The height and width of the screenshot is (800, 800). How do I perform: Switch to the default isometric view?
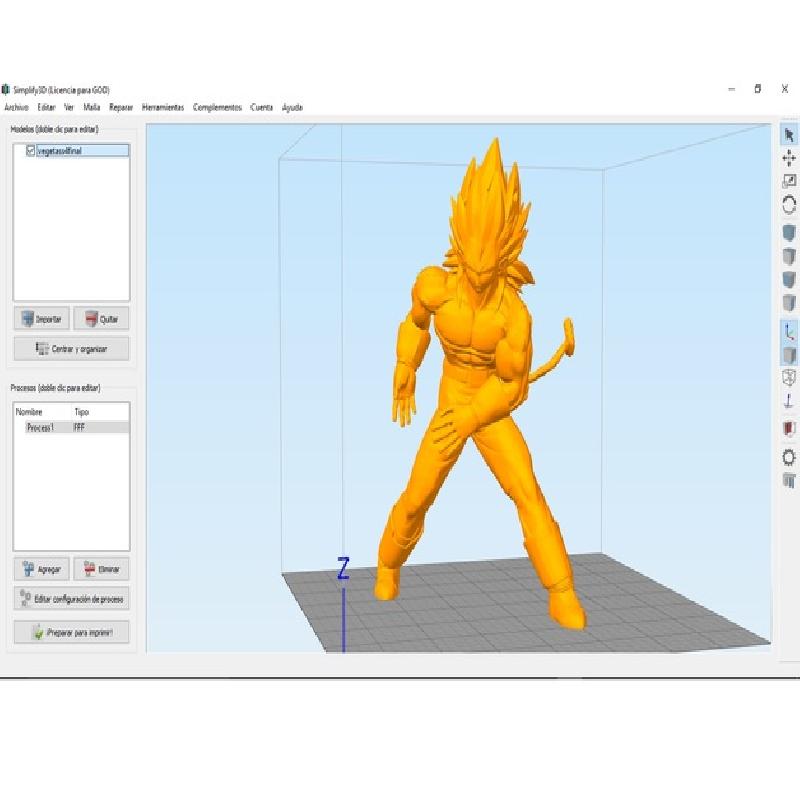pyautogui.click(x=789, y=233)
